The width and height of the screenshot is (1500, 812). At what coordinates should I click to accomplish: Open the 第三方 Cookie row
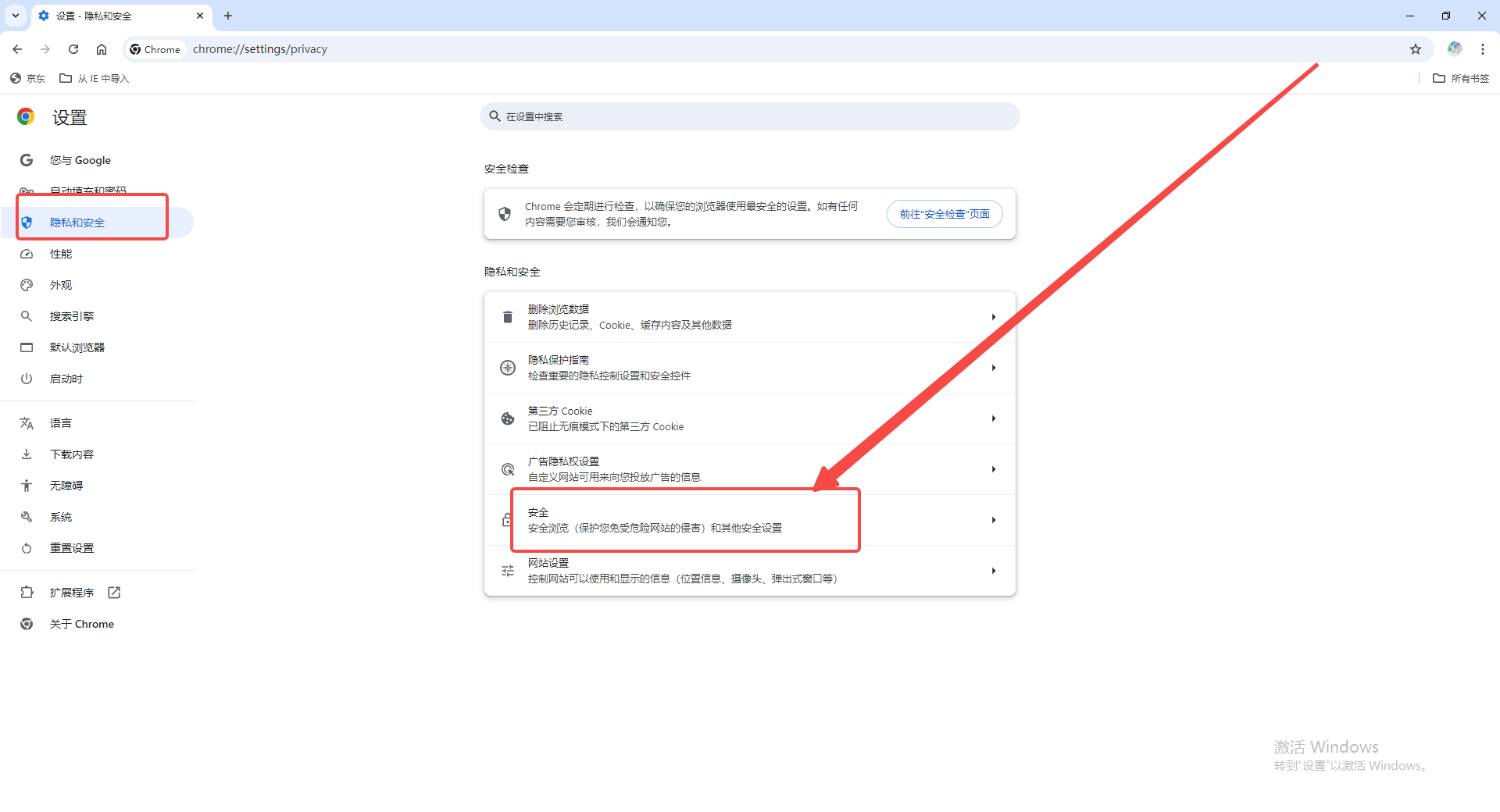click(750, 418)
